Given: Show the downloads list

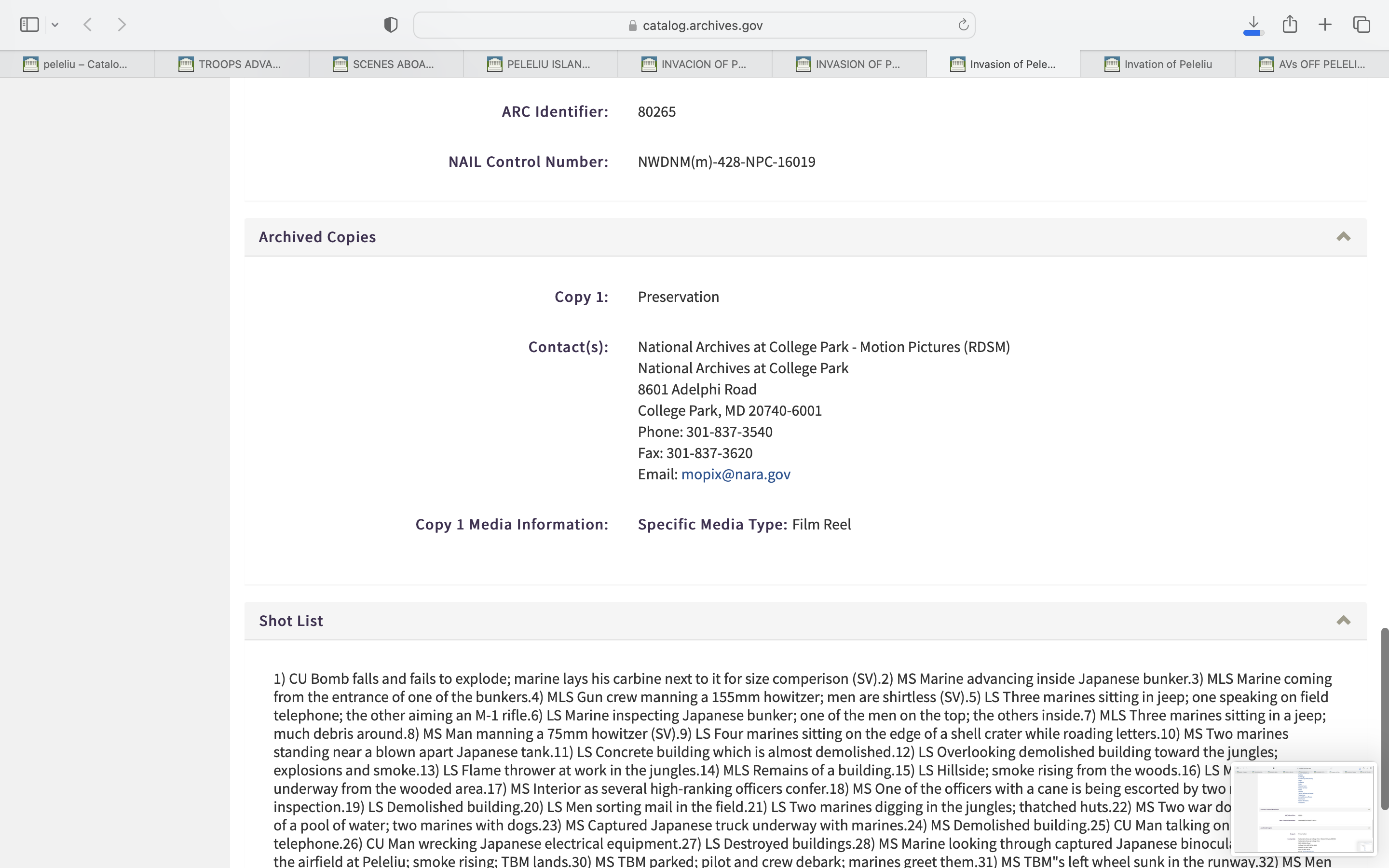Looking at the screenshot, I should (1253, 25).
